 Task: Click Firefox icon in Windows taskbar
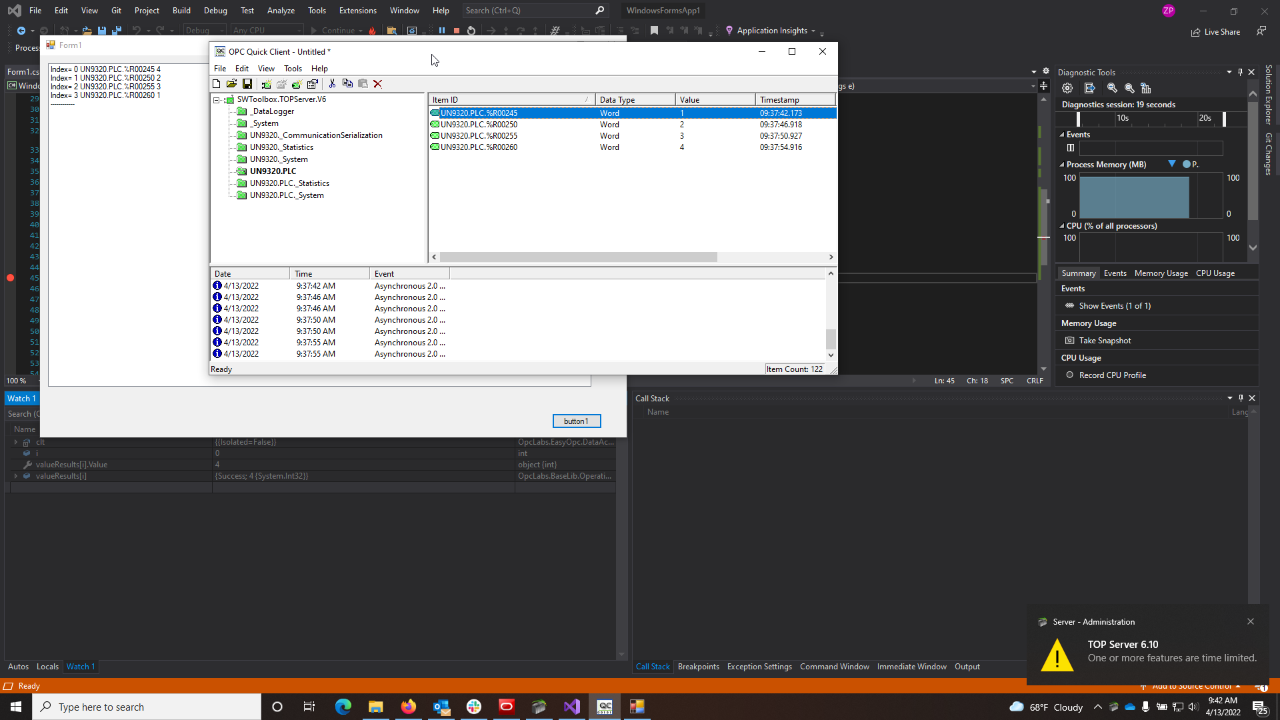point(408,707)
